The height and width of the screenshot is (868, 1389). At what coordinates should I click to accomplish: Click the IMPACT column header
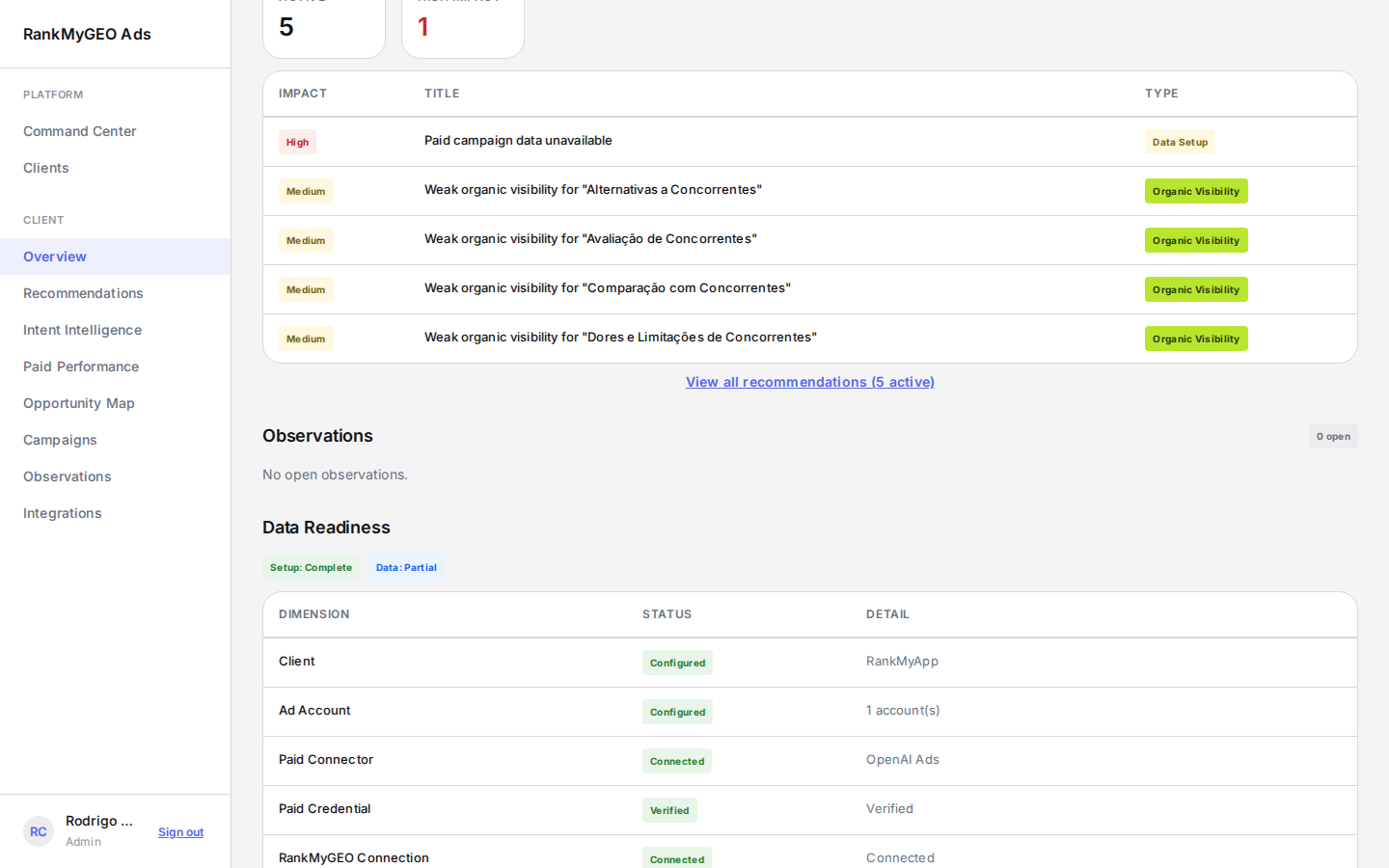303,94
